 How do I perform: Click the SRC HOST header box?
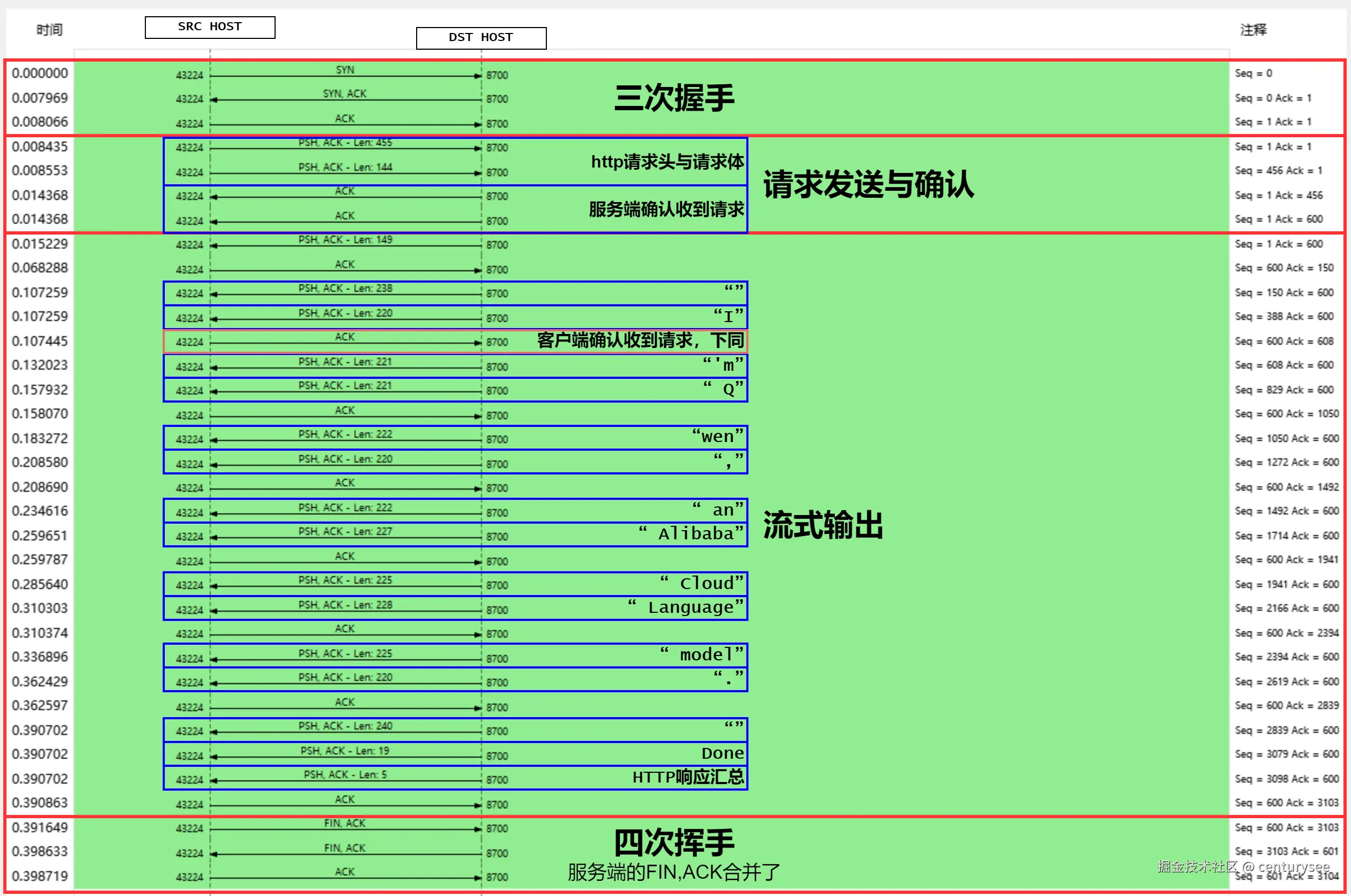[210, 26]
